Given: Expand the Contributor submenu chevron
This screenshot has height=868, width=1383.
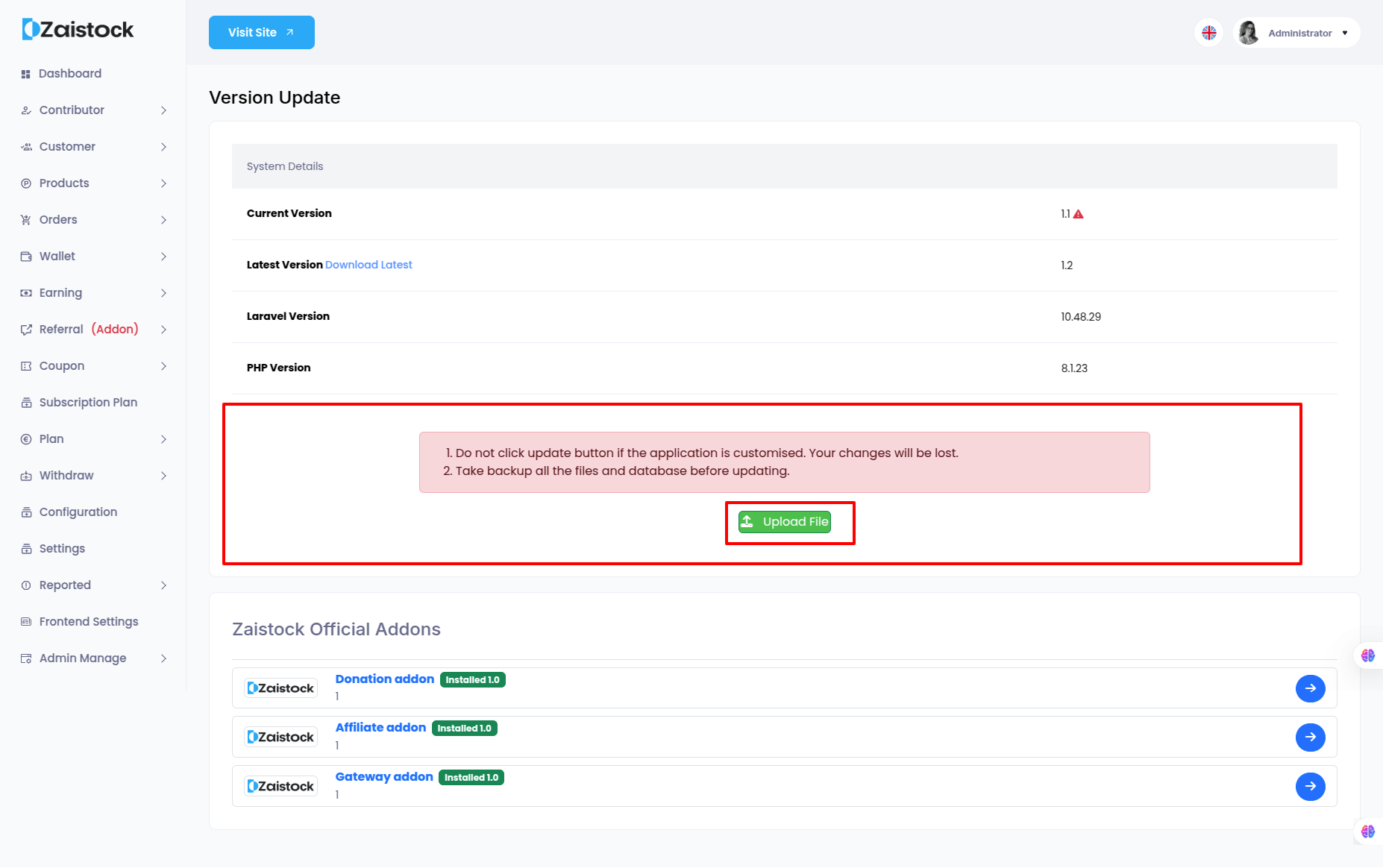Looking at the screenshot, I should click(x=163, y=110).
